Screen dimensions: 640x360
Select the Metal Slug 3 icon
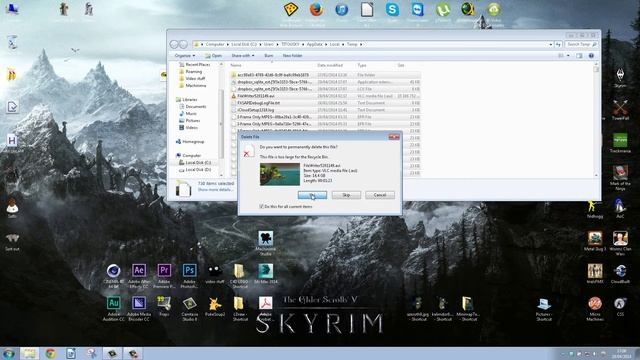[x=595, y=238]
